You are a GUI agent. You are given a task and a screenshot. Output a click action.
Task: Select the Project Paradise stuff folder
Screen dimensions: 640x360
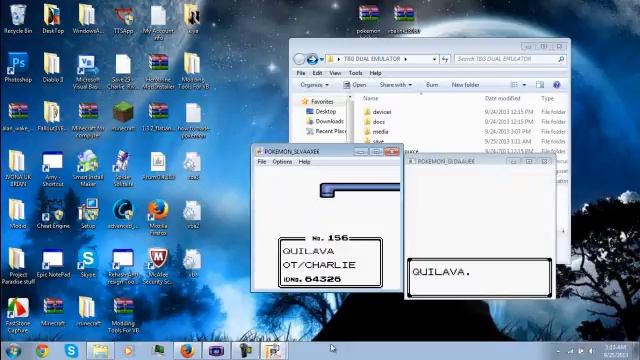click(x=18, y=266)
